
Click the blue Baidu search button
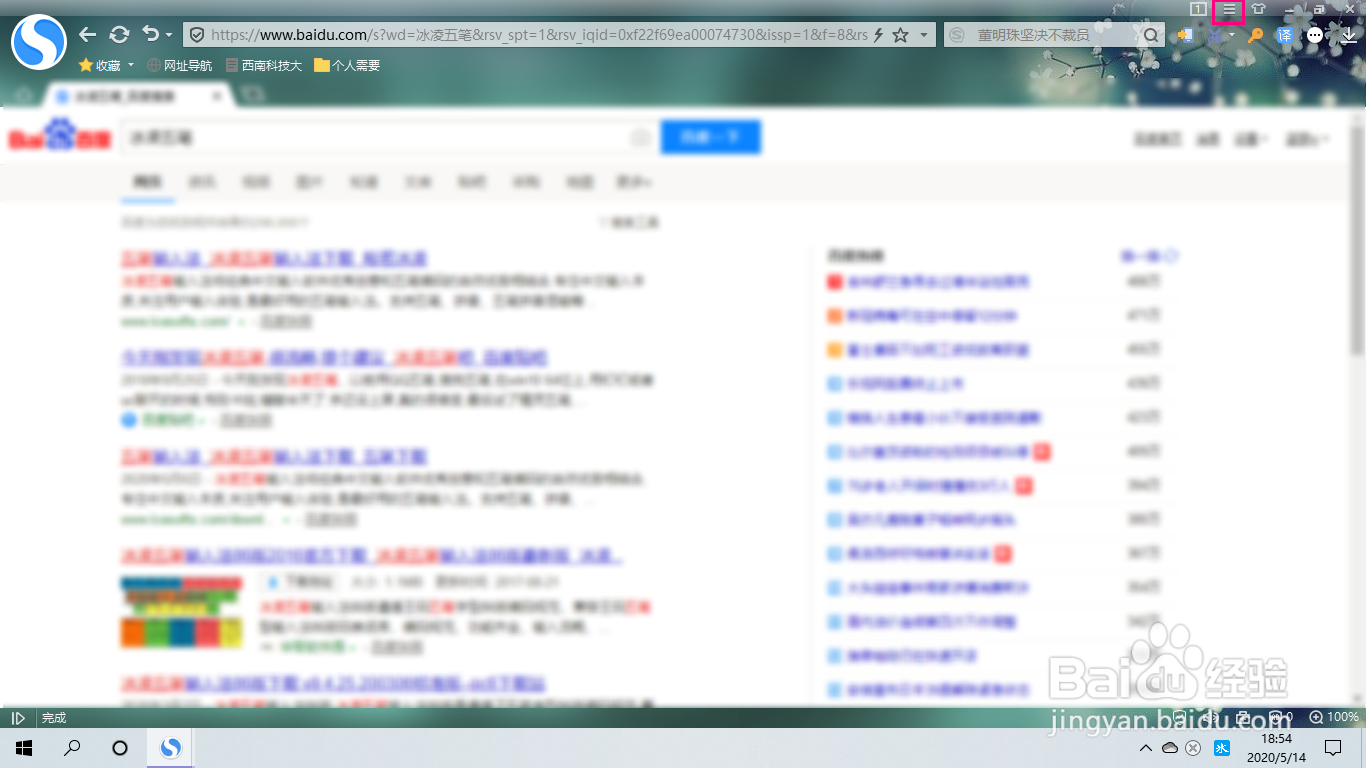pos(711,137)
